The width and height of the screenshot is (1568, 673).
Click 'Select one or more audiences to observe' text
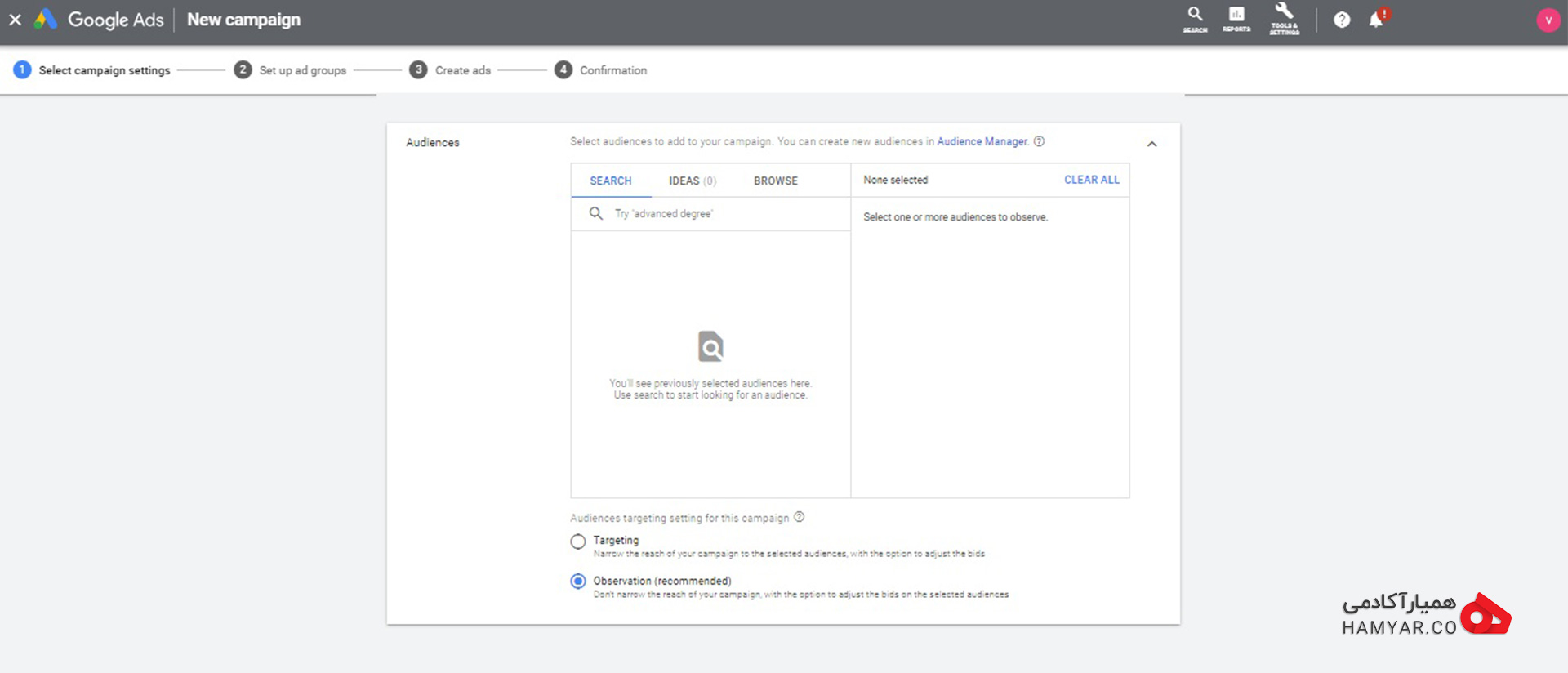click(x=955, y=217)
